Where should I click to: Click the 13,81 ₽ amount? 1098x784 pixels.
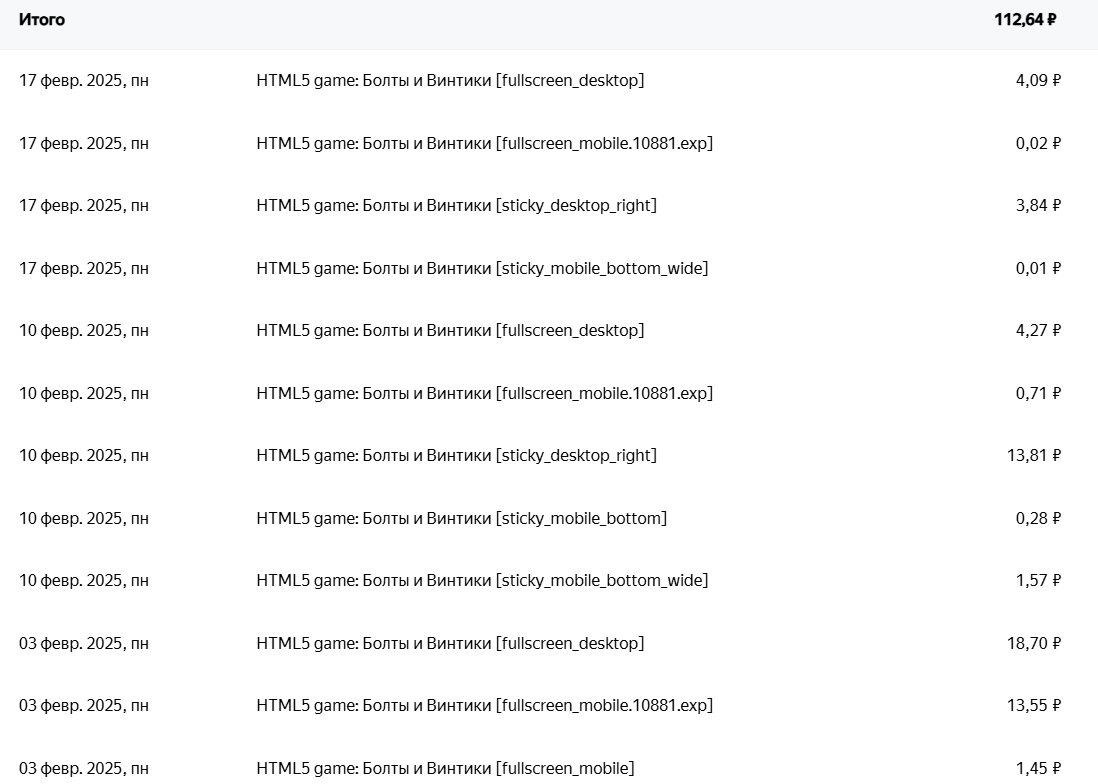[x=1033, y=455]
